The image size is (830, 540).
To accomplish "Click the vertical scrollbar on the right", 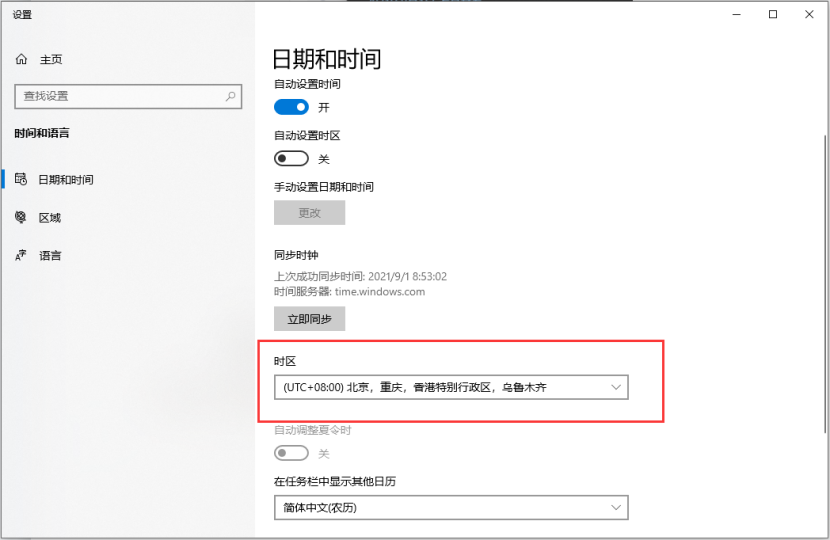I will coord(826,283).
